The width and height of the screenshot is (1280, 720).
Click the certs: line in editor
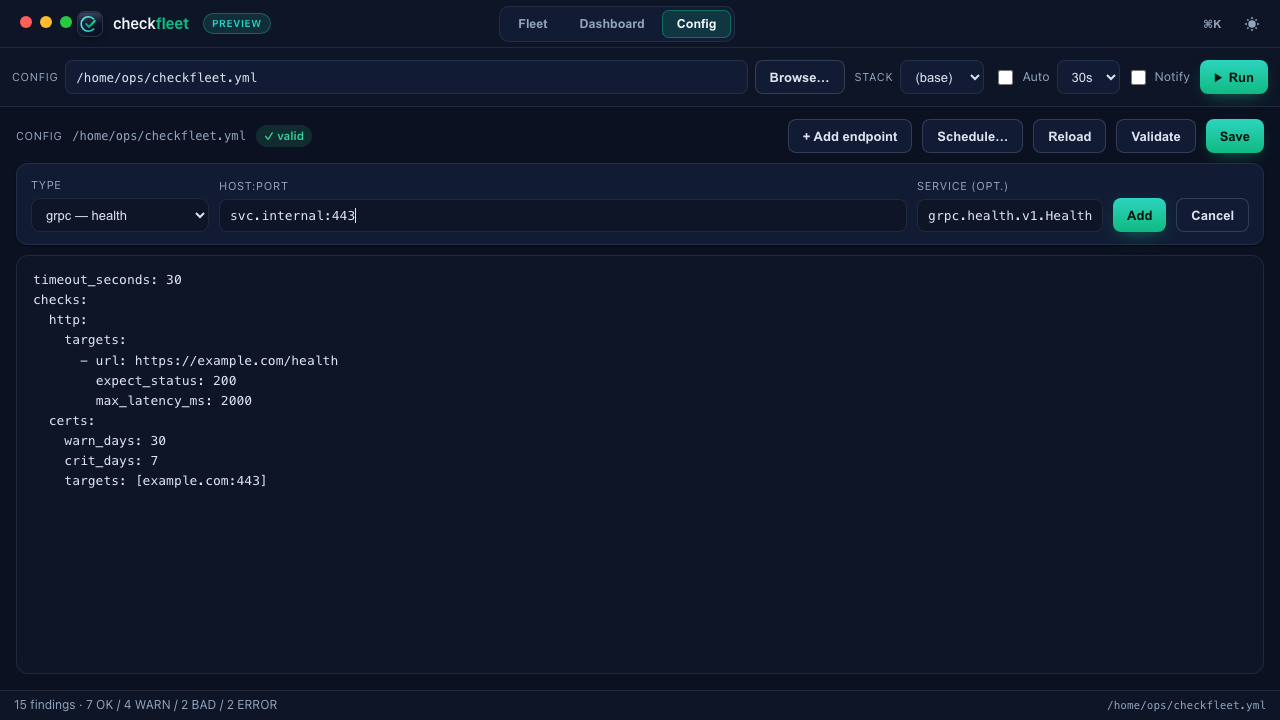(72, 420)
